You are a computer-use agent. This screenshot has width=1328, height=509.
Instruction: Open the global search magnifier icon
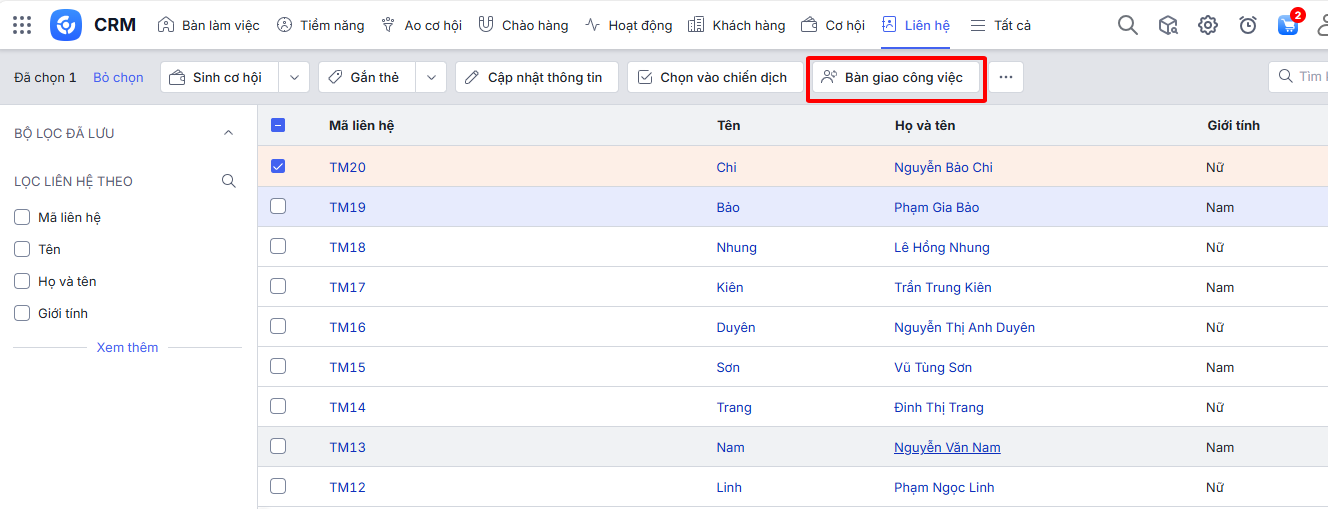[x=1128, y=25]
